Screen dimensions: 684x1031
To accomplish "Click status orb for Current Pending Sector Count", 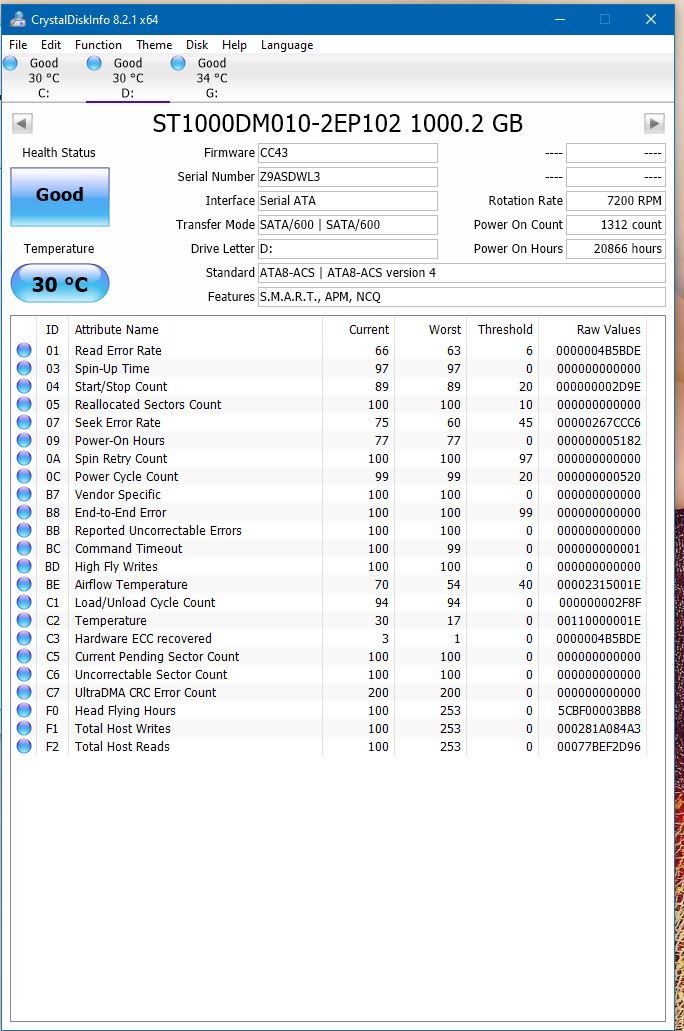I will (24, 656).
